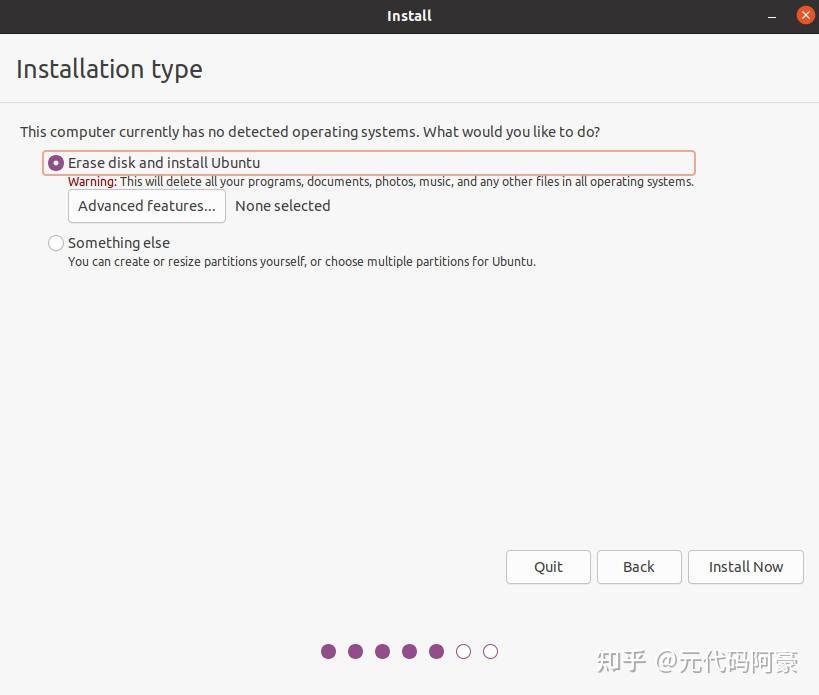Click the Something else description text

click(301, 261)
